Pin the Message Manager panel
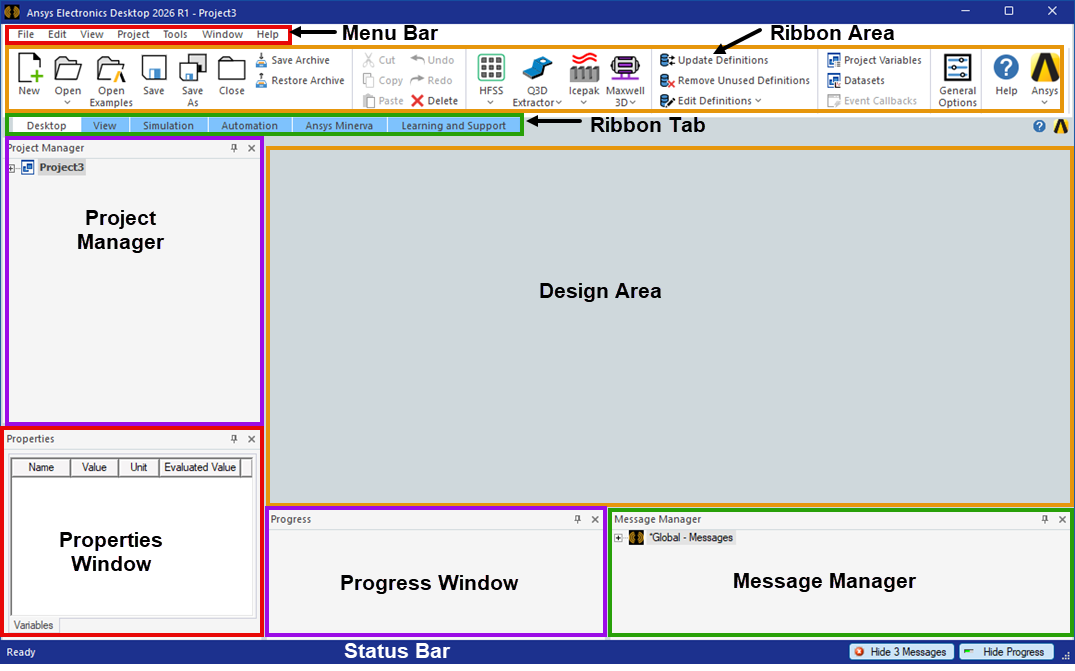Viewport: 1075px width, 671px height. point(1045,520)
